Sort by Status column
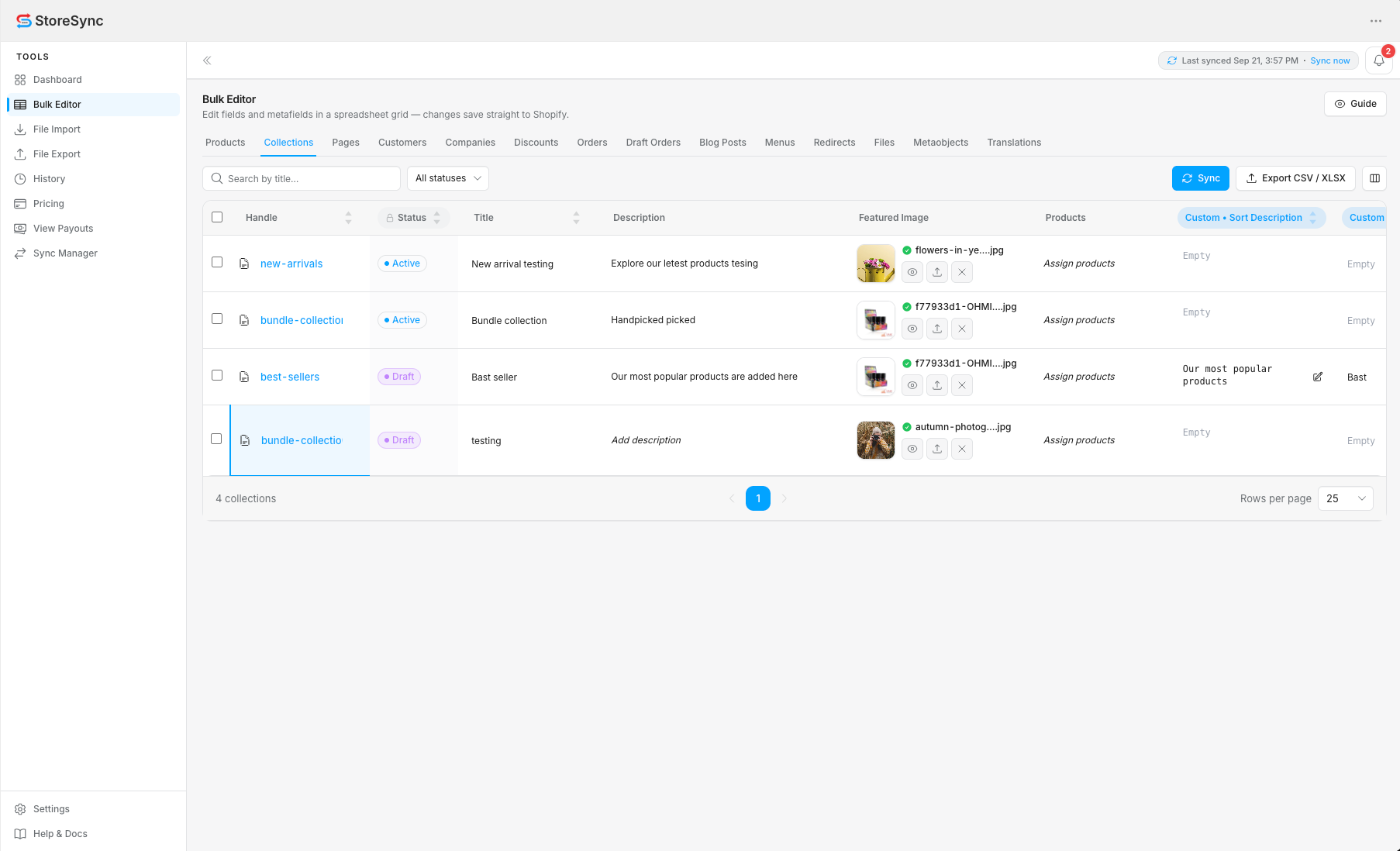 click(x=437, y=218)
